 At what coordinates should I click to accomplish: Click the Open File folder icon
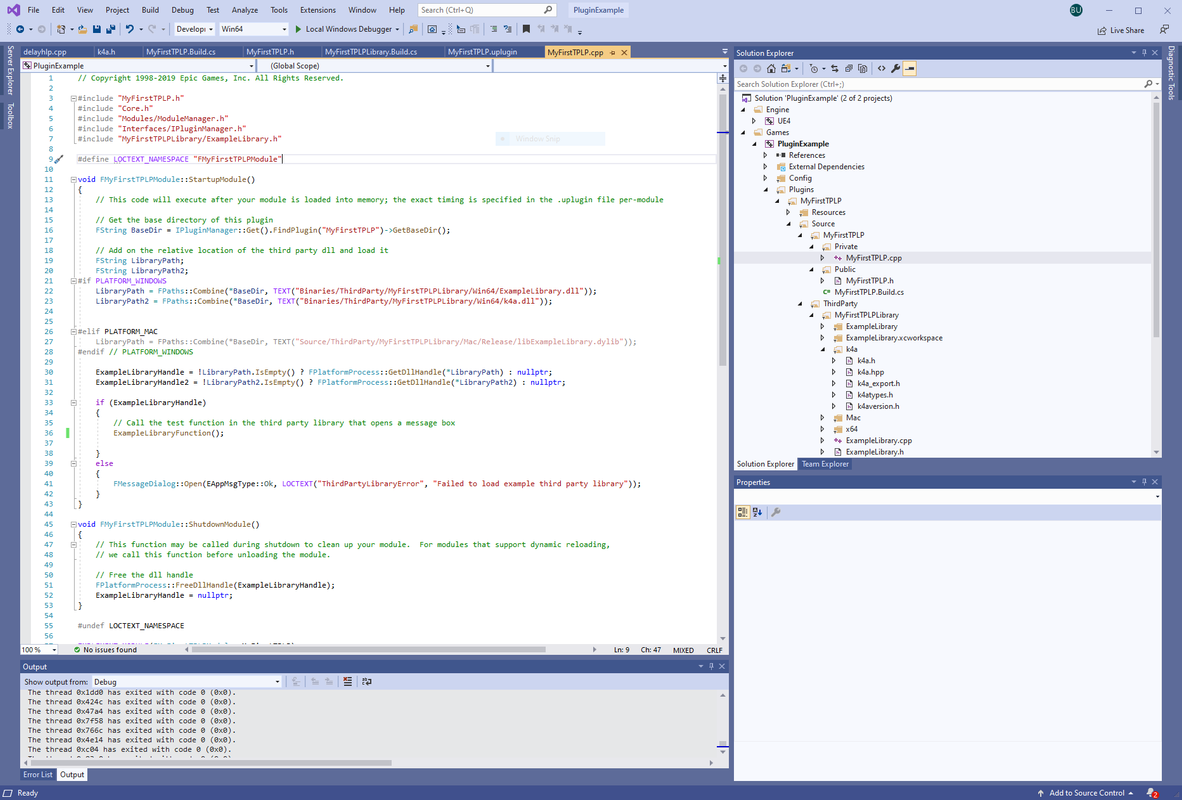pos(82,29)
